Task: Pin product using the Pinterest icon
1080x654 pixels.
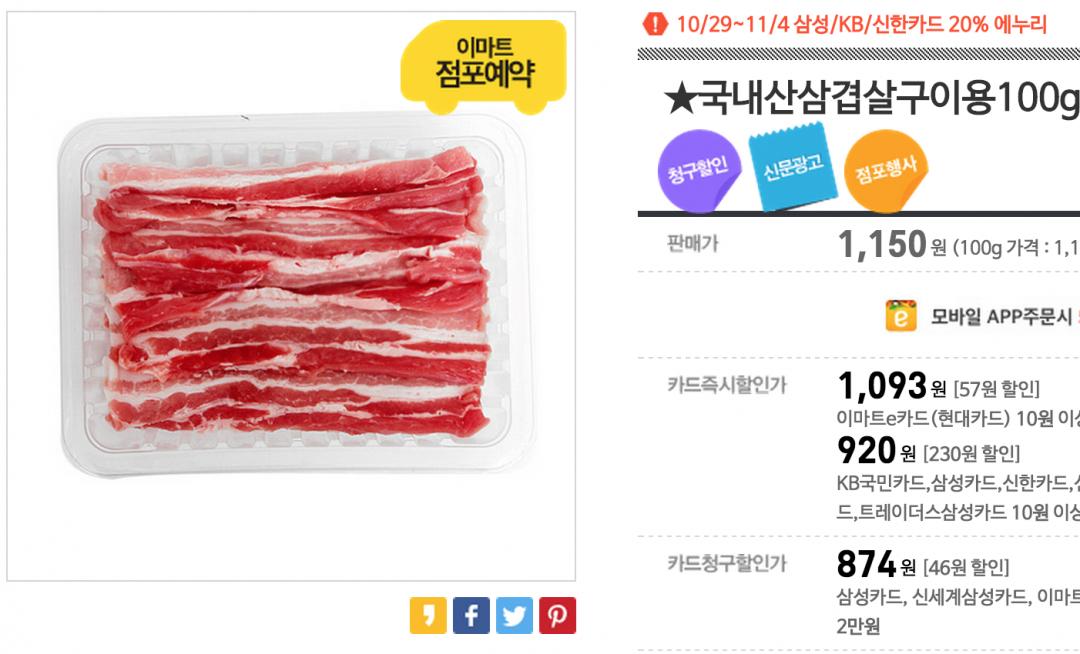Action: coord(557,615)
